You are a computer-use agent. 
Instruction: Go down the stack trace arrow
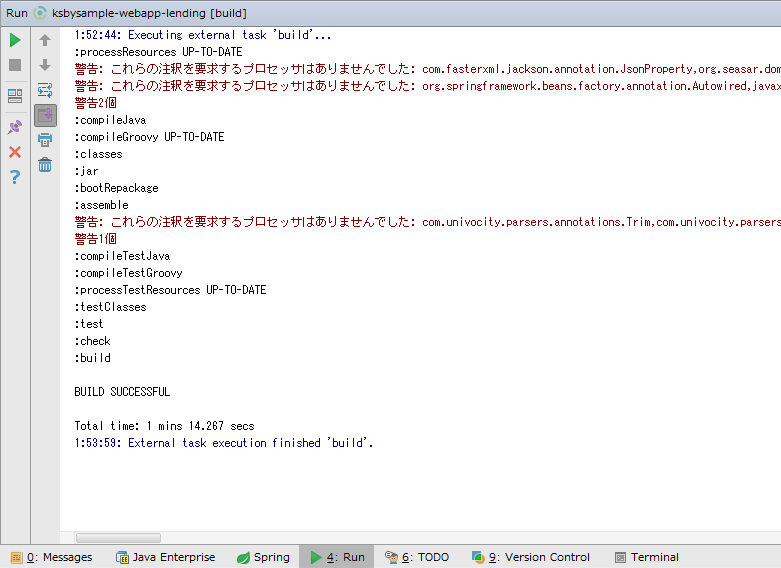pos(45,65)
